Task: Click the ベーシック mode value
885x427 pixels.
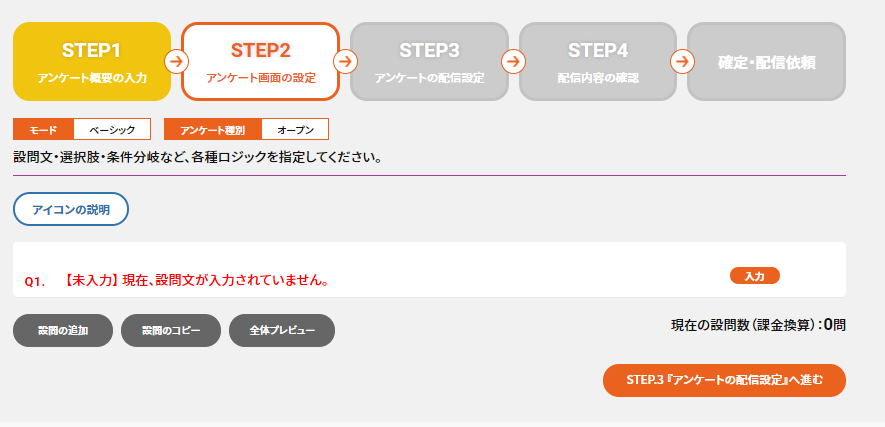Action: pos(112,129)
